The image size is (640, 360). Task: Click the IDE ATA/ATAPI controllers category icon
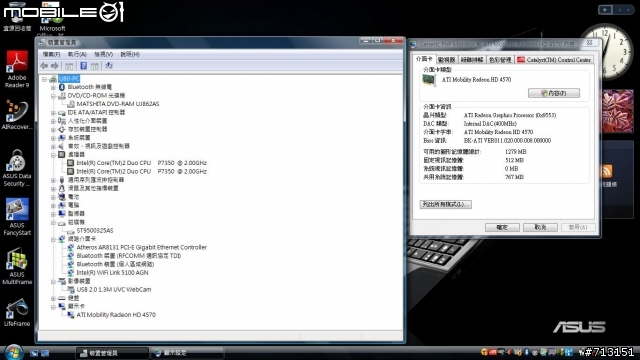click(x=62, y=112)
